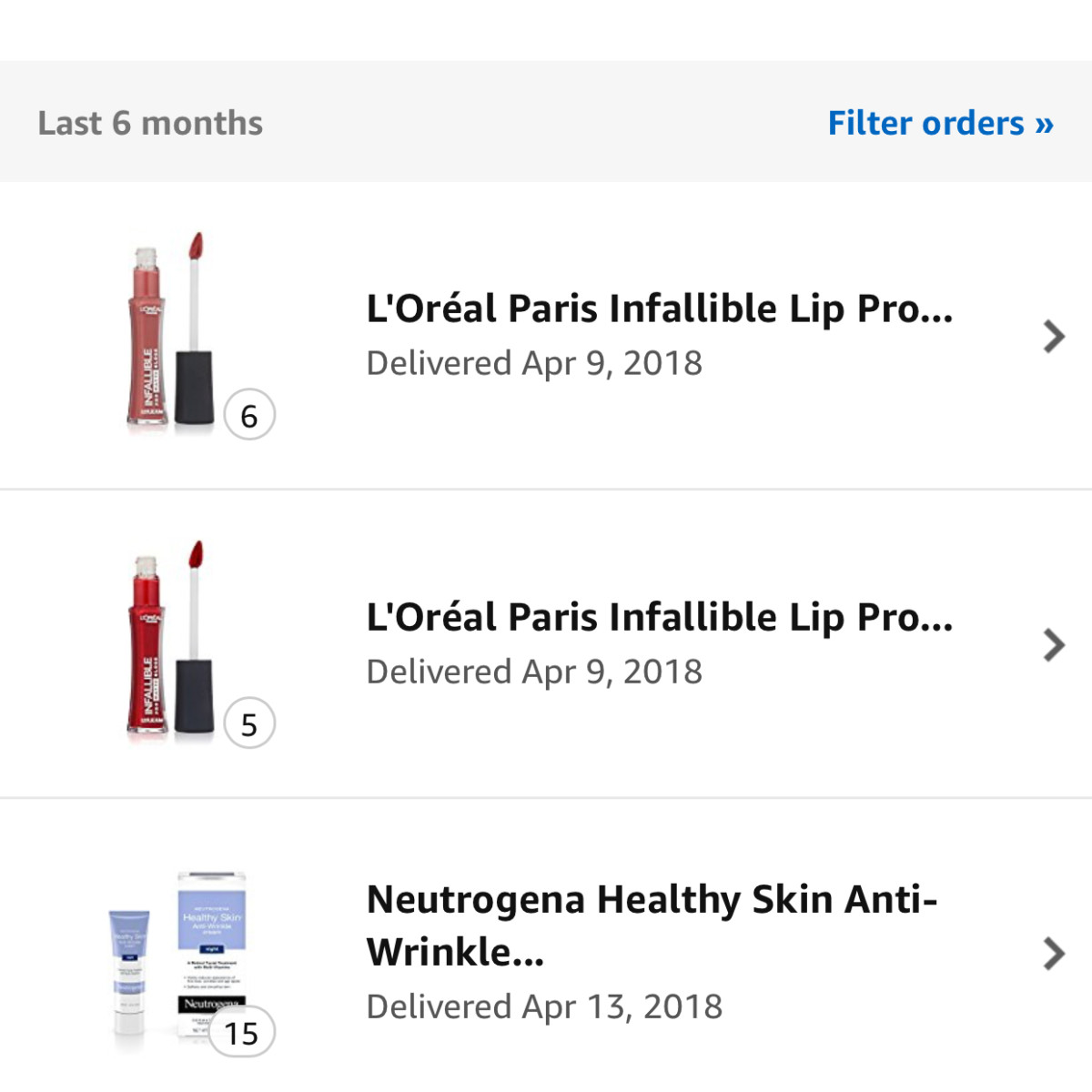The image size is (1092, 1092).
Task: Open Neutrogena Healthy Skin Anti-Wrinkle title
Action: (x=652, y=925)
